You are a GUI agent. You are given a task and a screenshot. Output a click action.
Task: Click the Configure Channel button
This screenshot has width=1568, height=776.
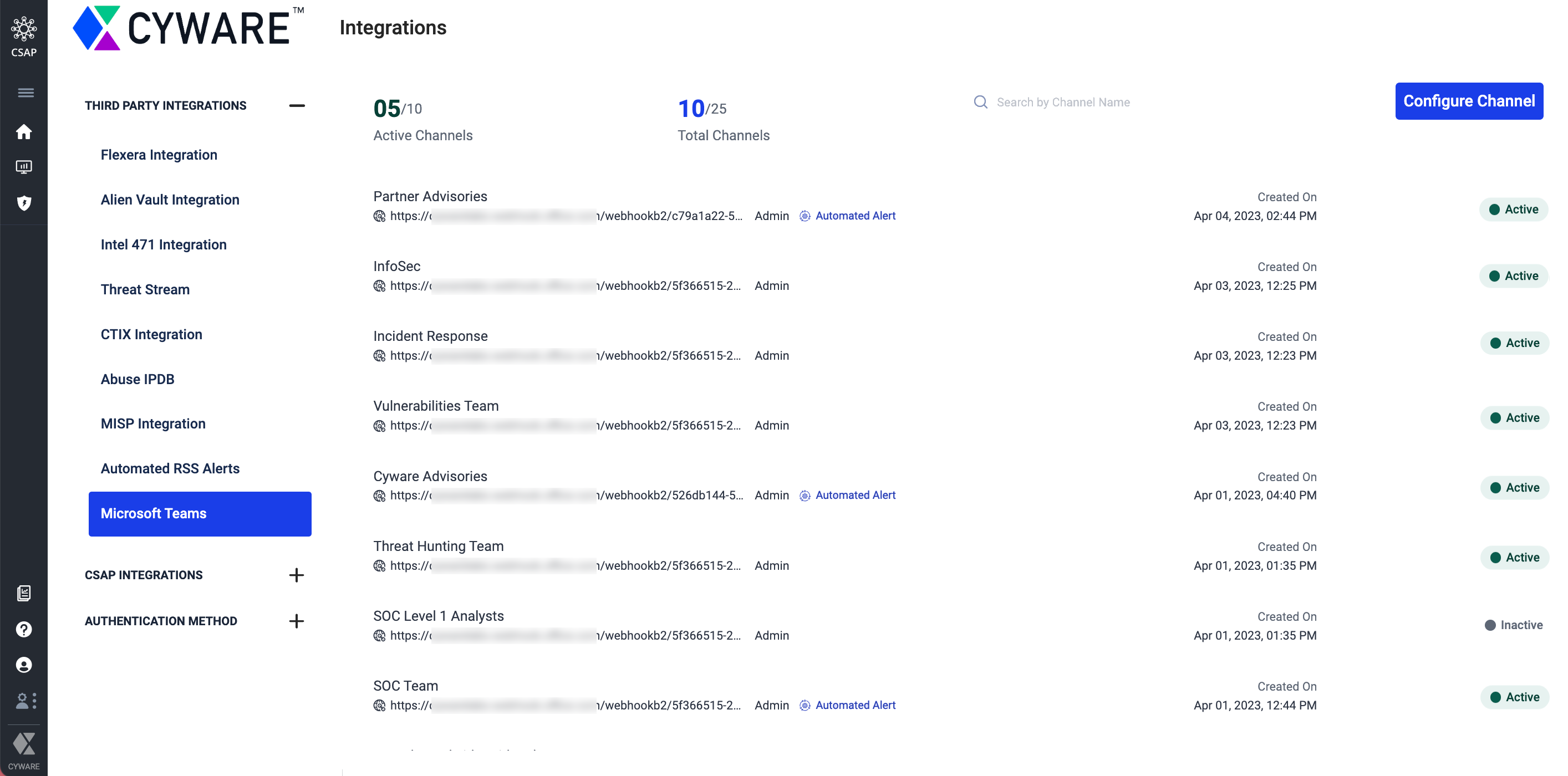1468,101
